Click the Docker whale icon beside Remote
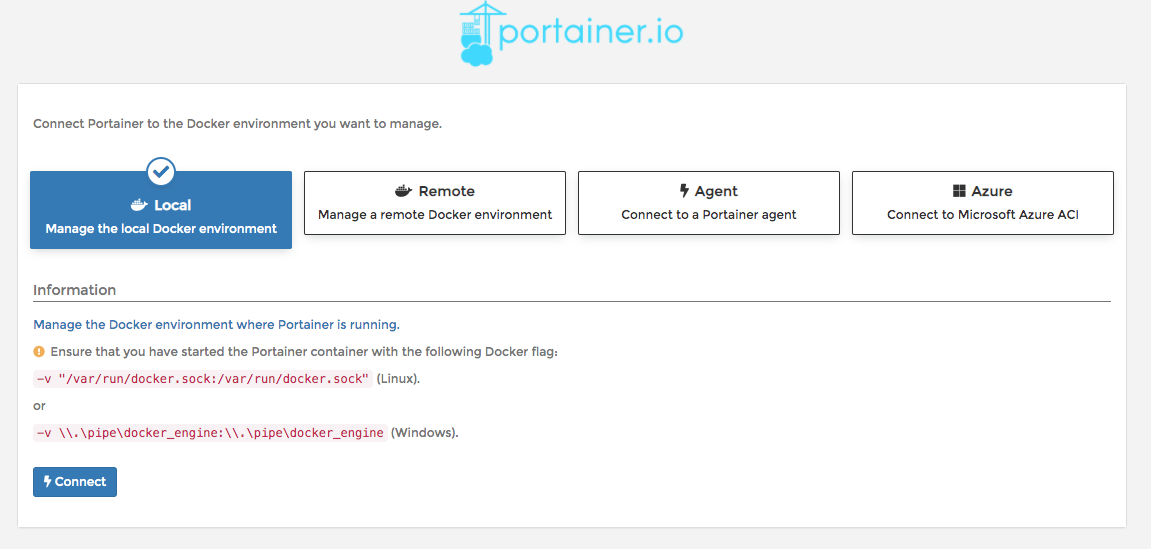1151x549 pixels. 404,192
